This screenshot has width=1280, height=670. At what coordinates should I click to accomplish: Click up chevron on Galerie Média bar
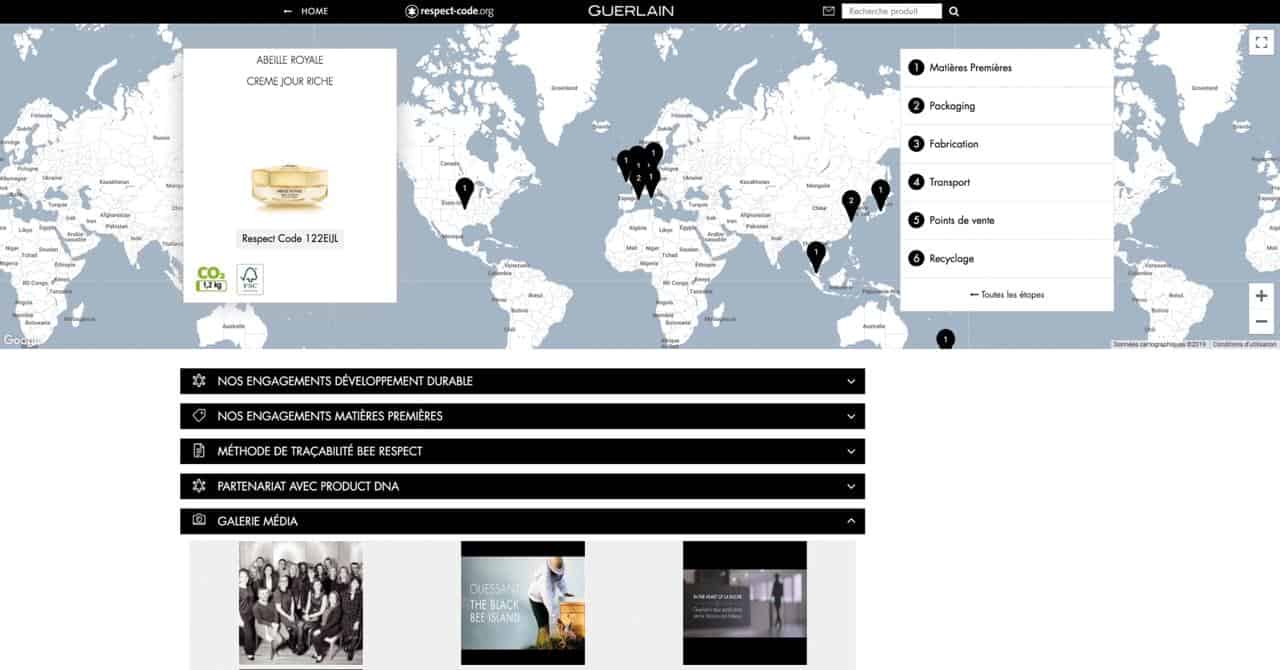[x=851, y=521]
